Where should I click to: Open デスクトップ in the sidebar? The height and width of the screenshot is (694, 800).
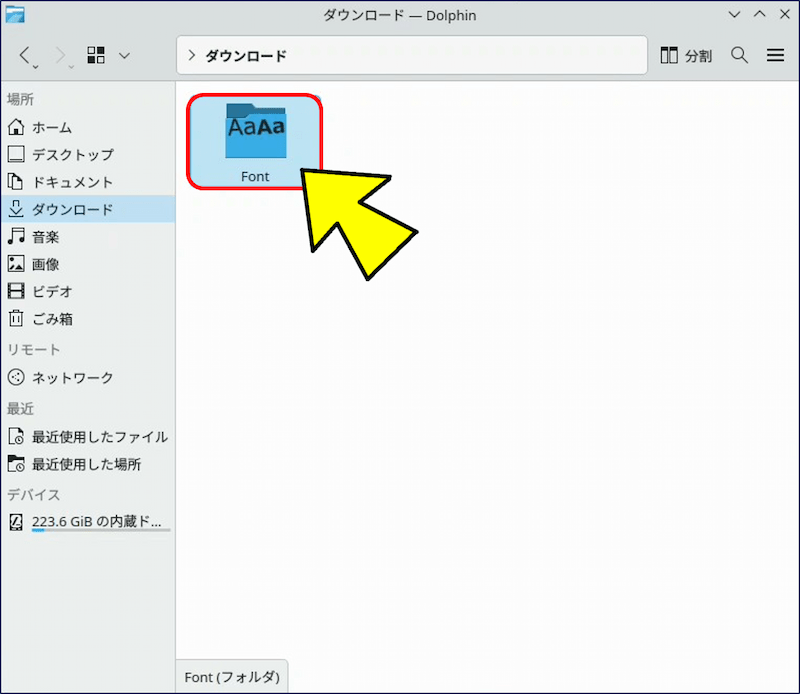tap(72, 155)
